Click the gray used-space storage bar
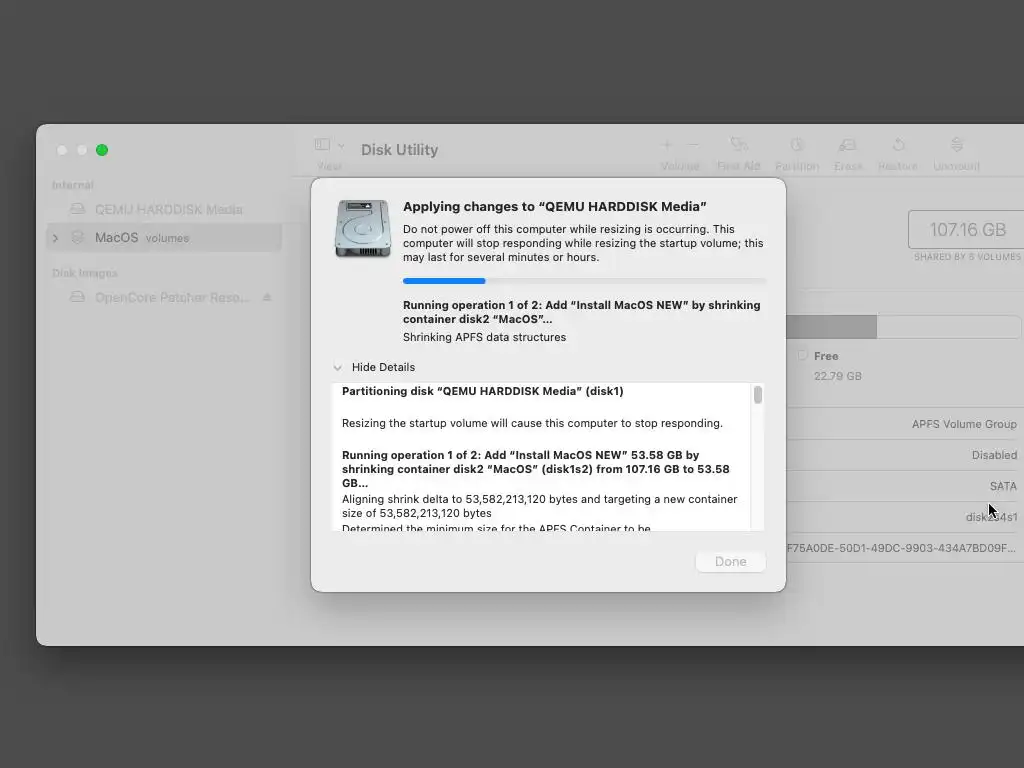1024x768 pixels. 831,327
